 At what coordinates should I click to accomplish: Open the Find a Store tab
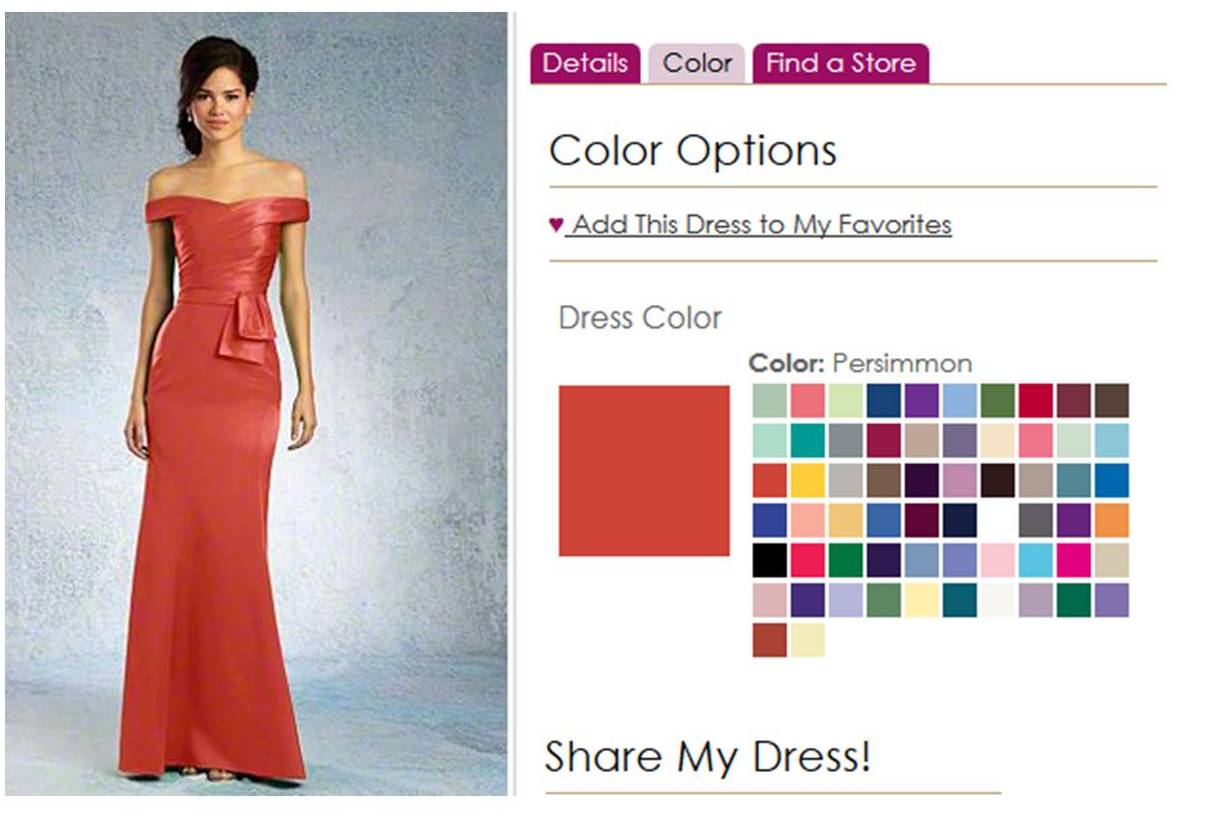pos(841,63)
